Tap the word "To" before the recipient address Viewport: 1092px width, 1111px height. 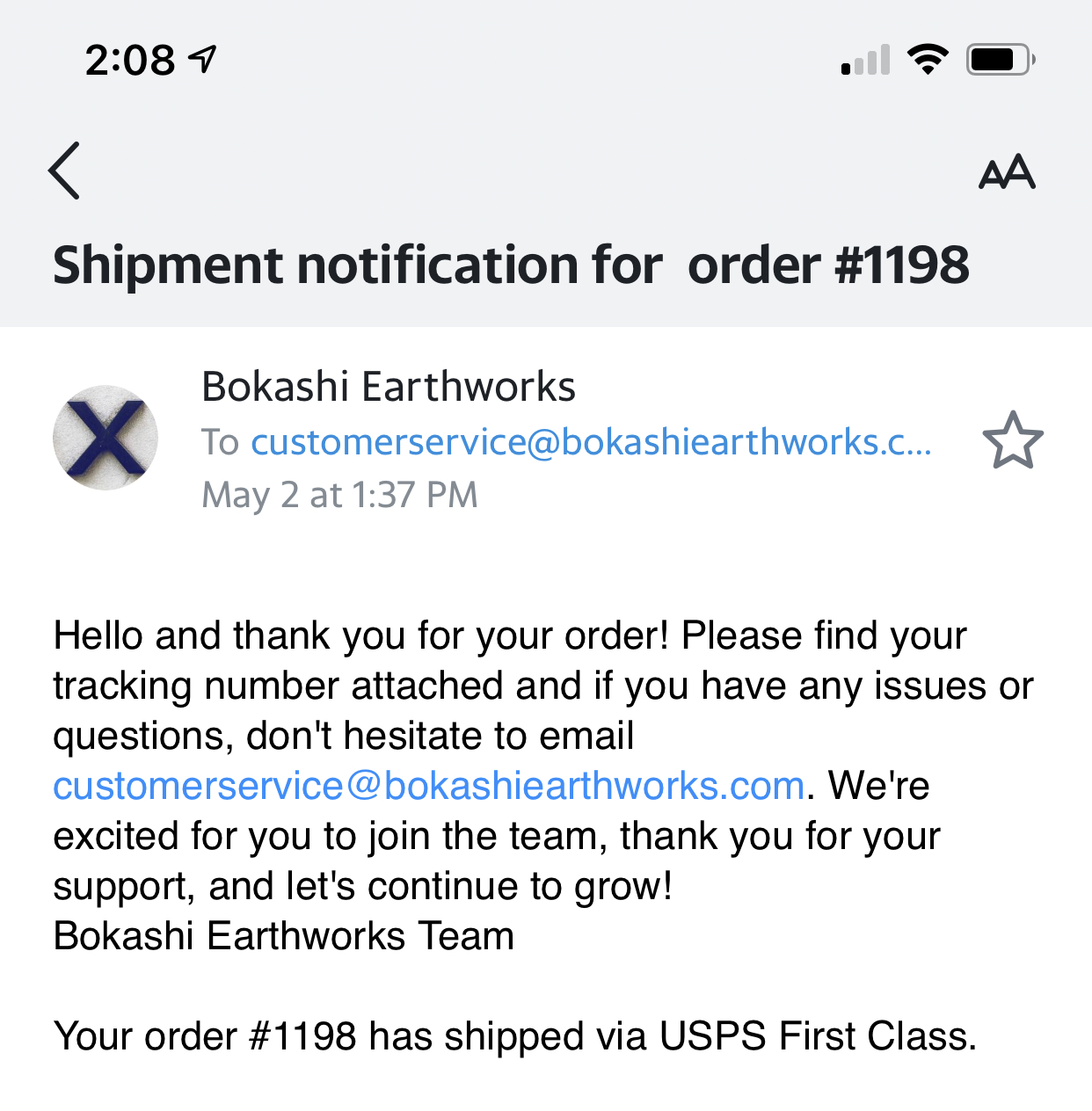click(220, 441)
